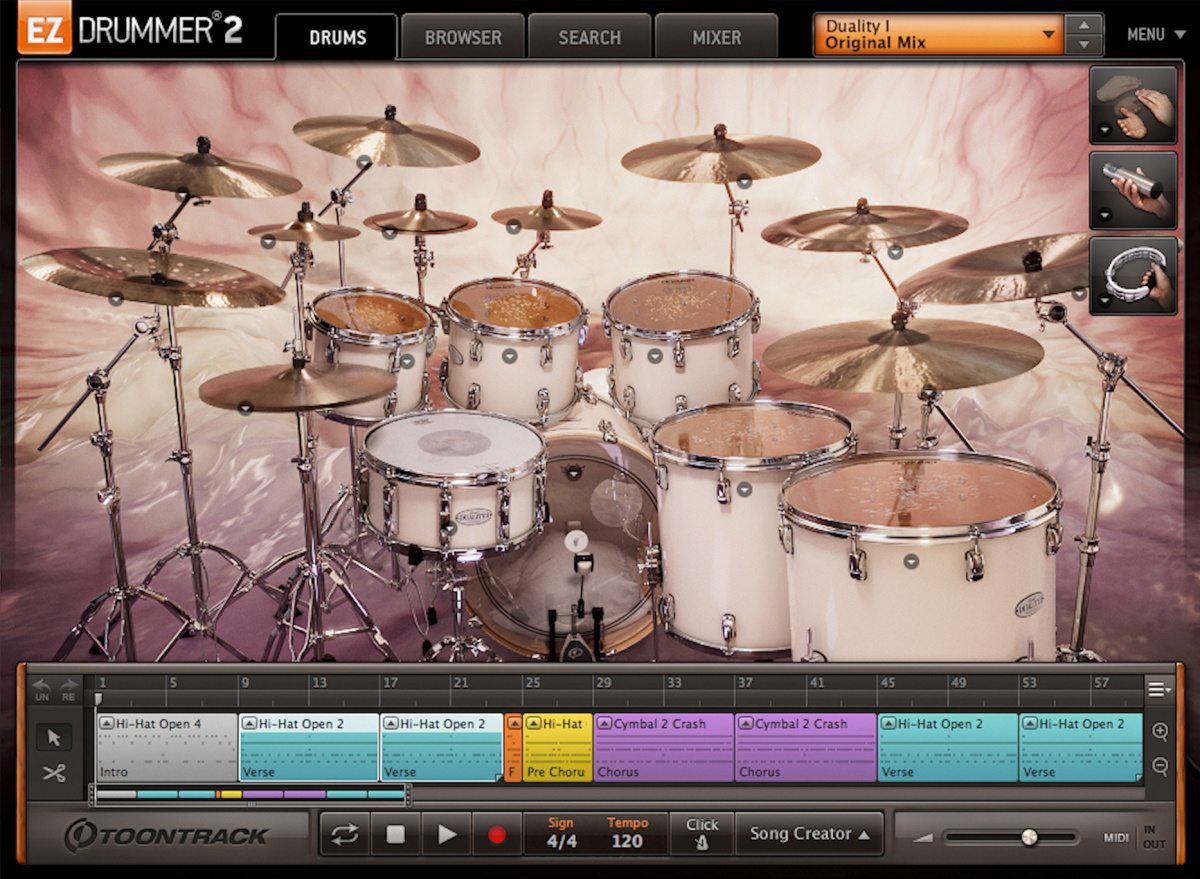
Task: Adjust the master volume slider
Action: 1029,838
